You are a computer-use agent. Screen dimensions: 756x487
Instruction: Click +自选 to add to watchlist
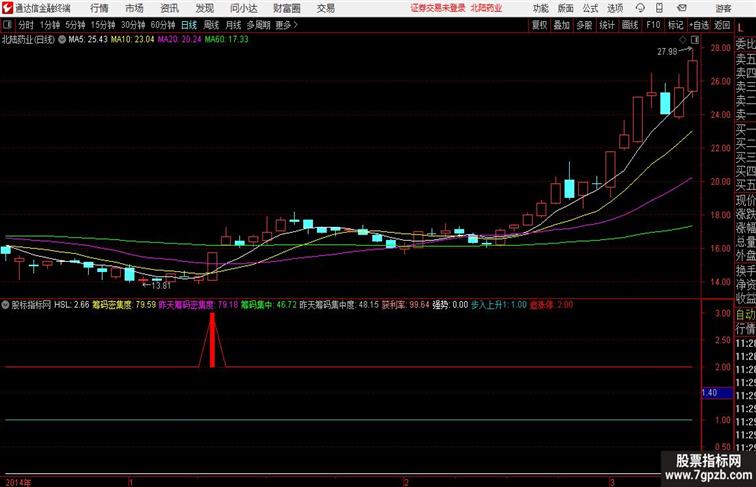(x=699, y=25)
